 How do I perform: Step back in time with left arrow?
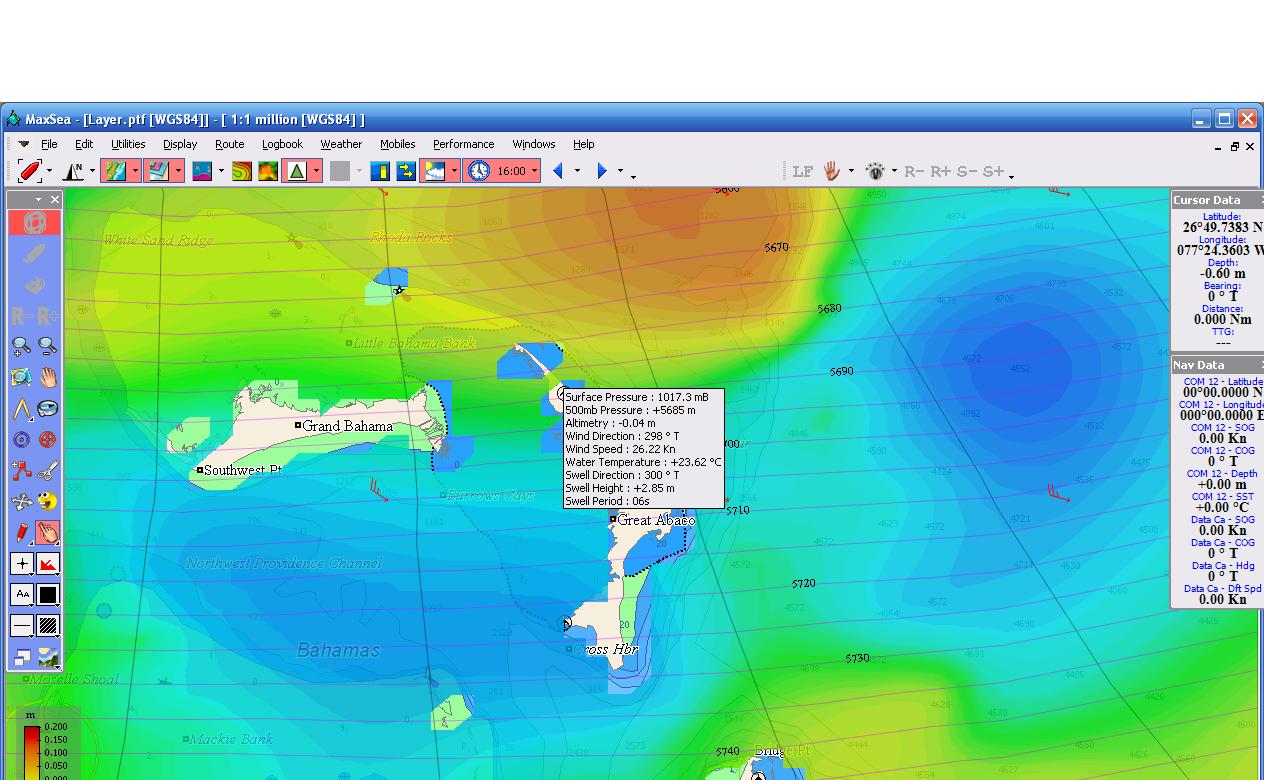tap(558, 171)
